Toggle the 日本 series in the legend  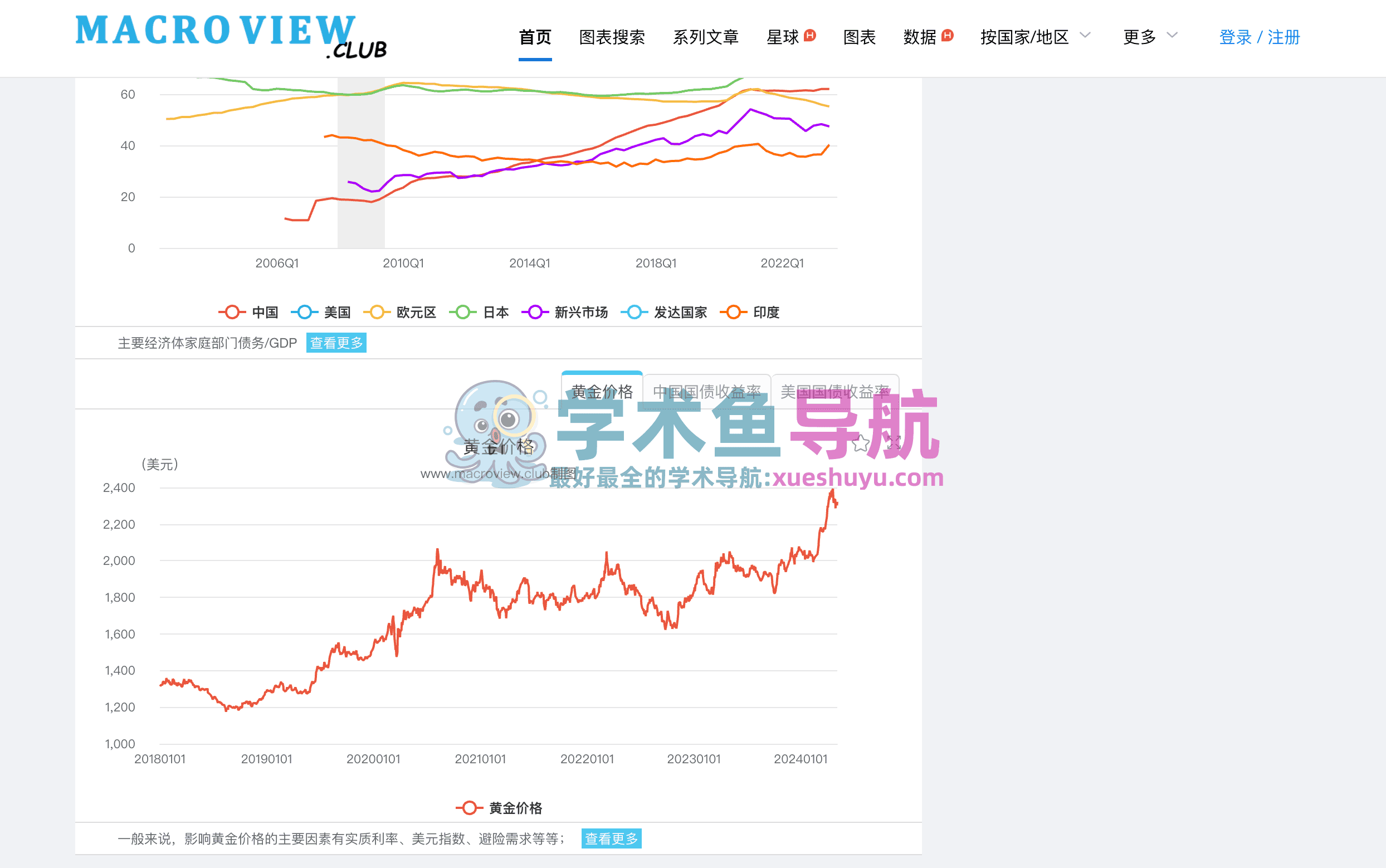point(462,312)
